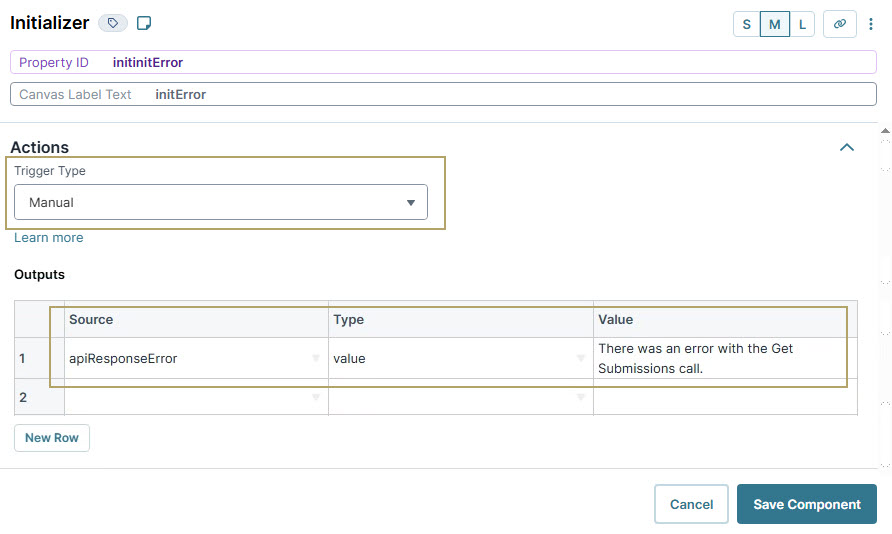Select the 'value' type cell
The height and width of the screenshot is (534, 892).
pos(461,358)
